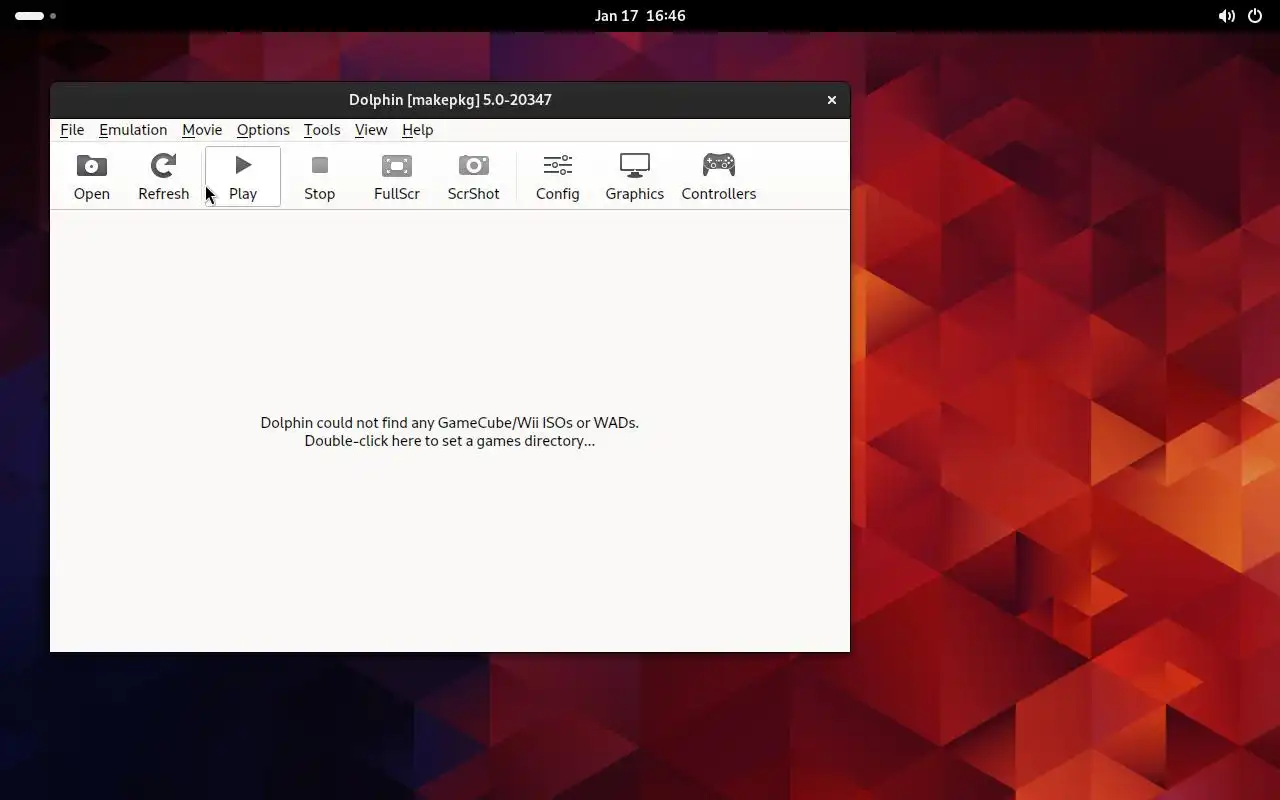Close the Dolphin window

[831, 100]
